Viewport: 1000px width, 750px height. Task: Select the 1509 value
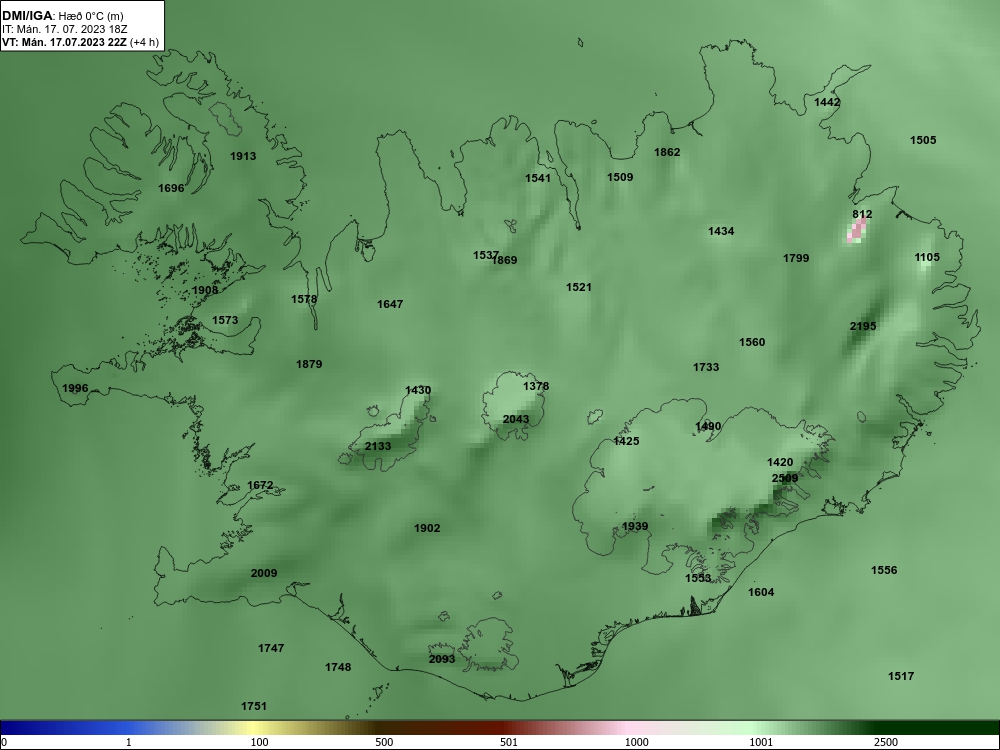pos(620,178)
